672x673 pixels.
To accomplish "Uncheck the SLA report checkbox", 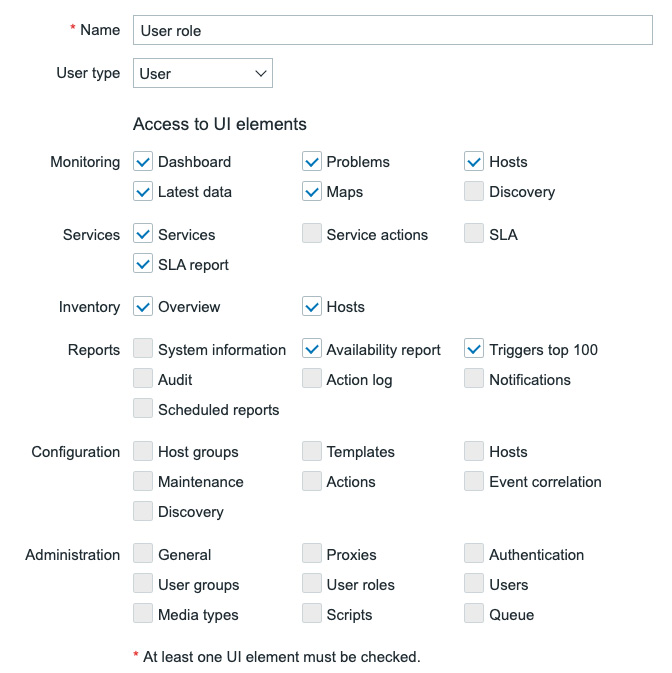I will point(143,264).
